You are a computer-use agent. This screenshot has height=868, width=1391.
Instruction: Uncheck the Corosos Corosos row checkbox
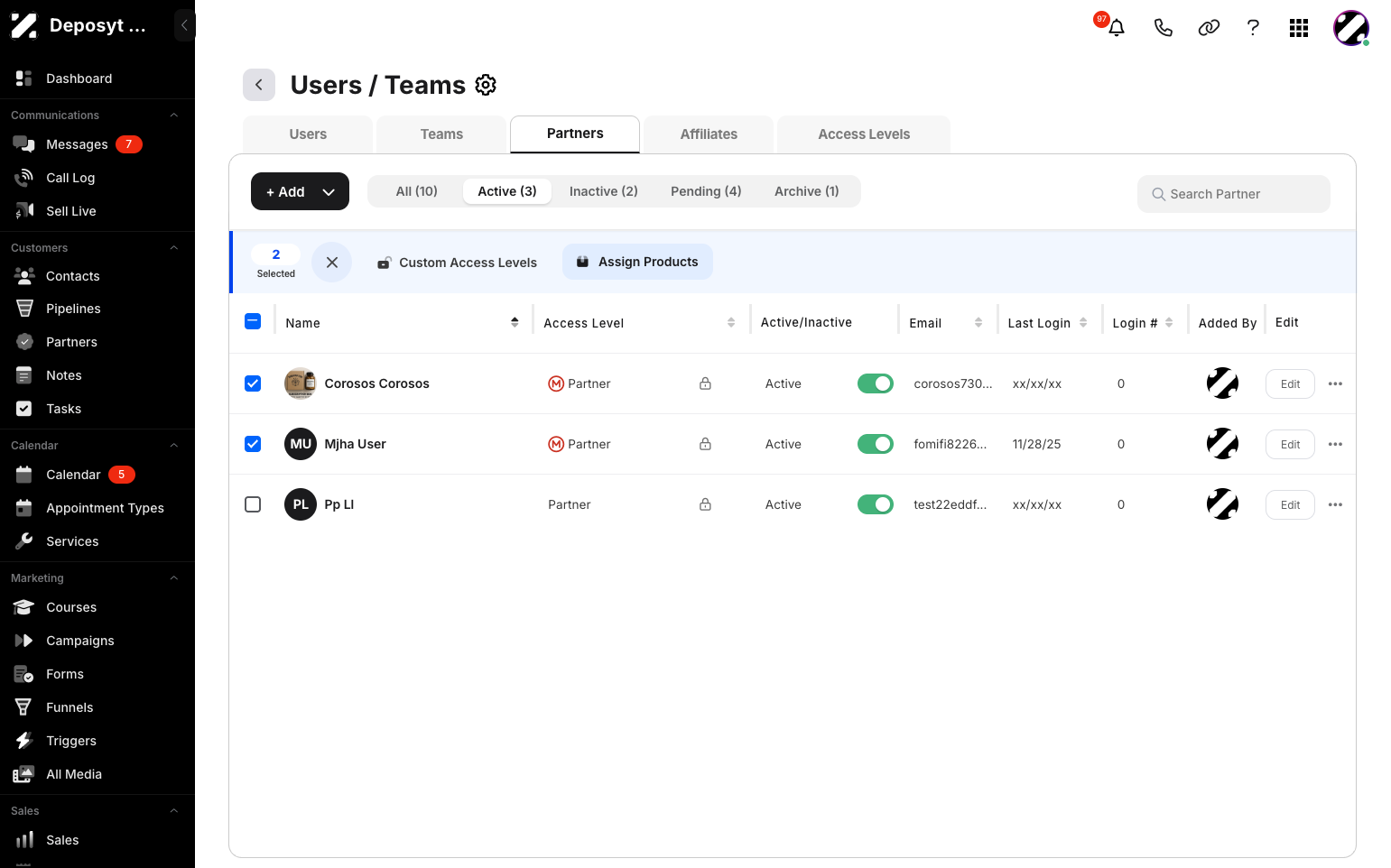[253, 383]
